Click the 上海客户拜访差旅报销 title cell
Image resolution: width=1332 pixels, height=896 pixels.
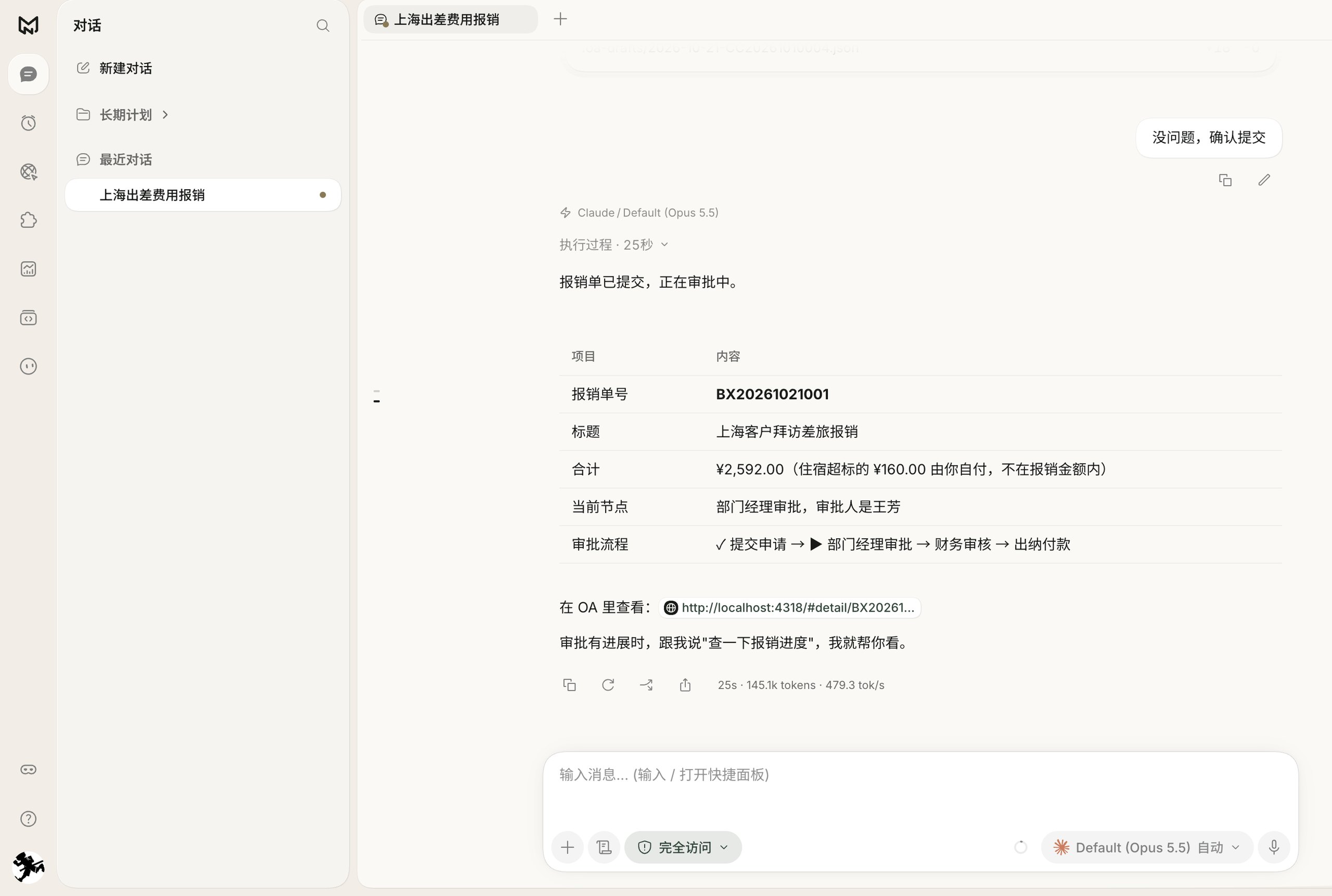coord(787,432)
